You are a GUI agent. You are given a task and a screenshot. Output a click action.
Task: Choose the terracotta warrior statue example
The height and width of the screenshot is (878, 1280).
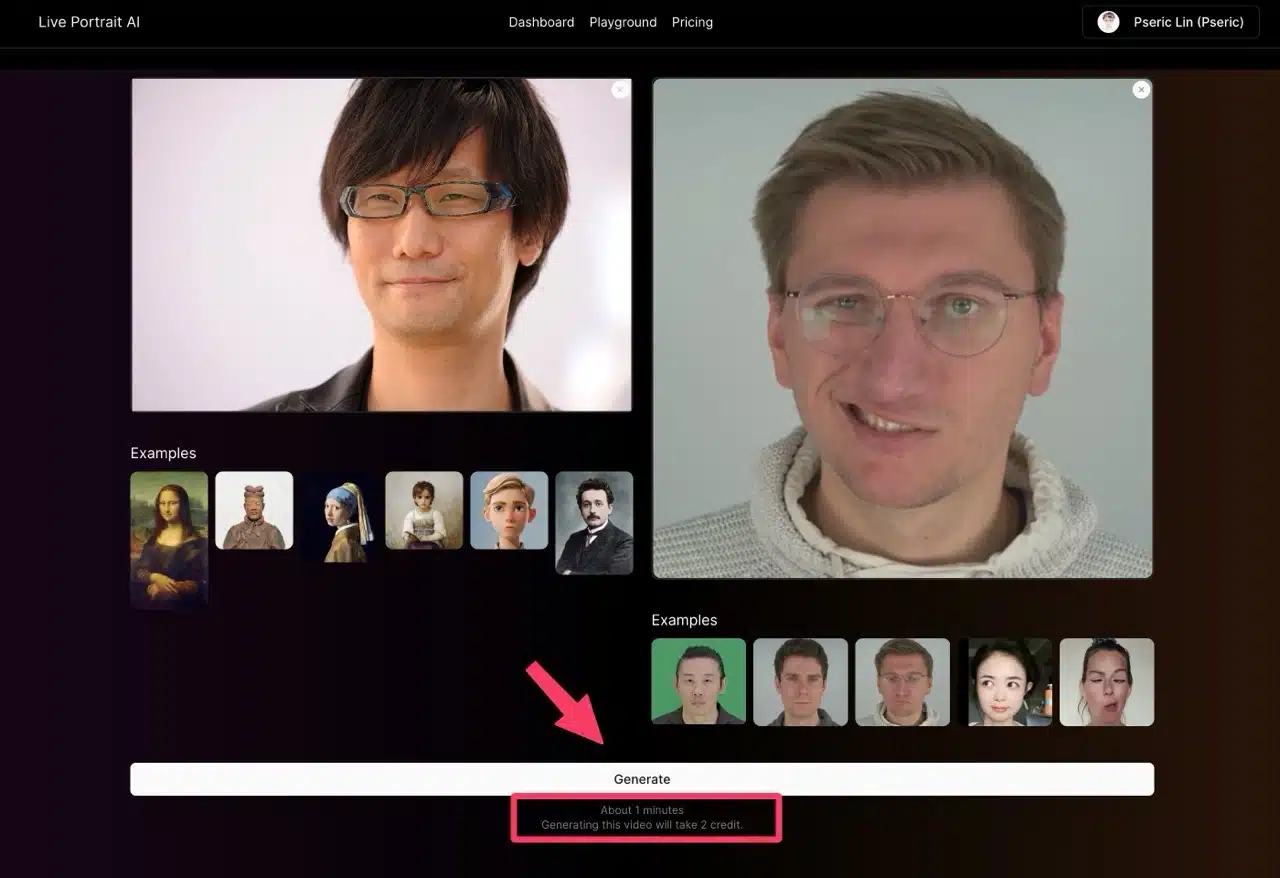(254, 510)
